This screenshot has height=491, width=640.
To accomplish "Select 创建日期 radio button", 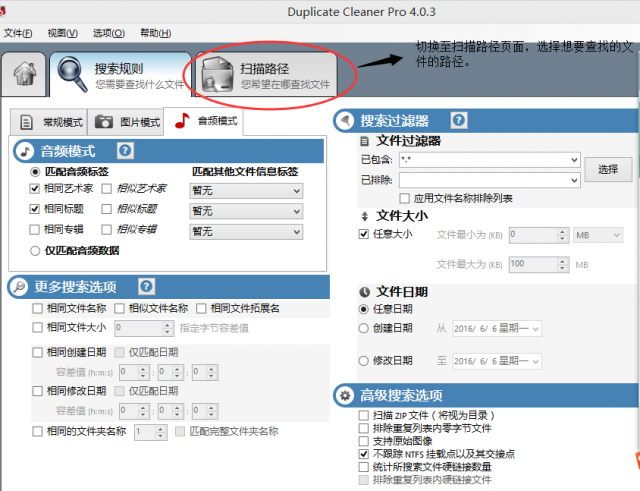I will 363,328.
